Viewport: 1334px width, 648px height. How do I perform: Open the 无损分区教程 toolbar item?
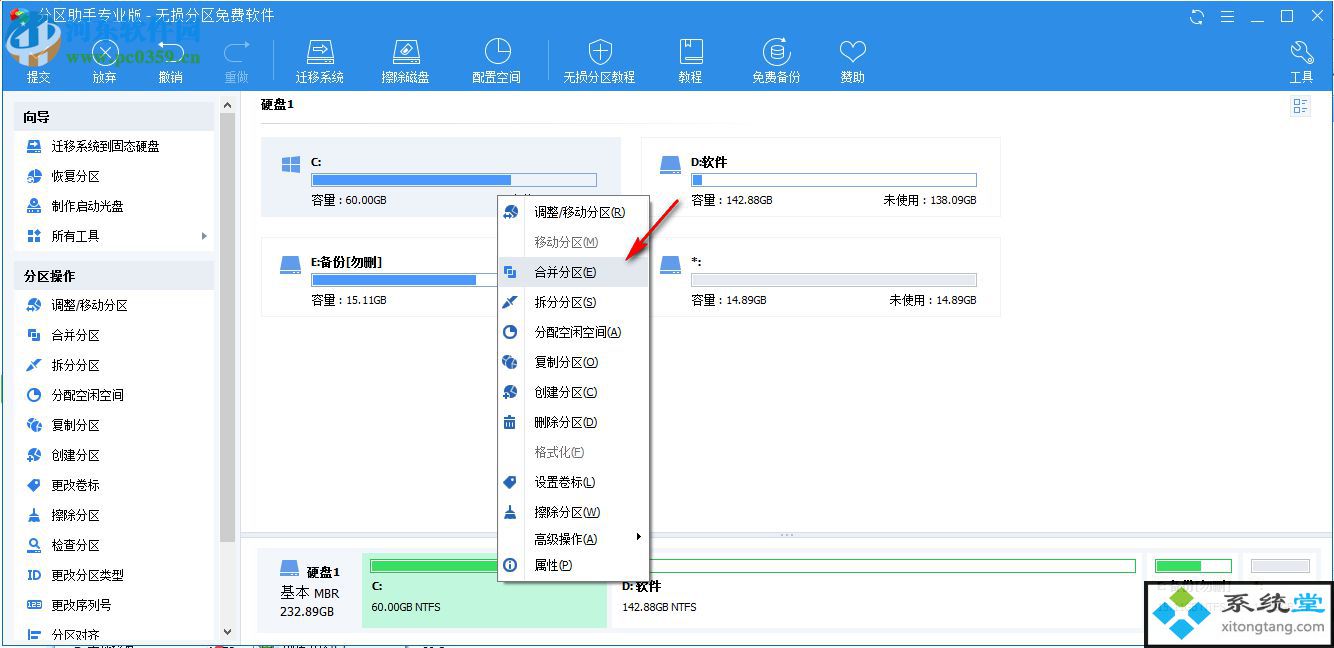pyautogui.click(x=599, y=60)
